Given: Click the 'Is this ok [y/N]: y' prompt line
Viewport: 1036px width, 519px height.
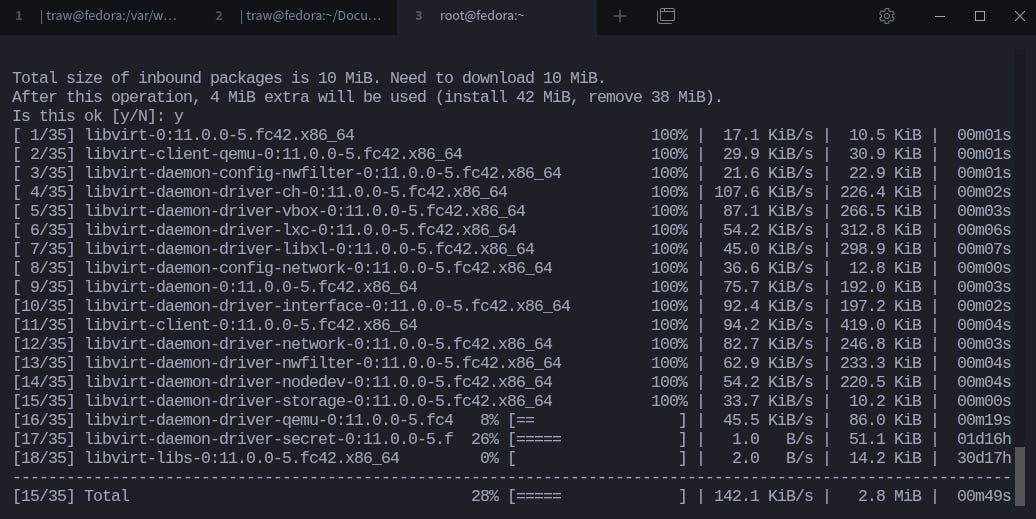Looking at the screenshot, I should point(98,116).
